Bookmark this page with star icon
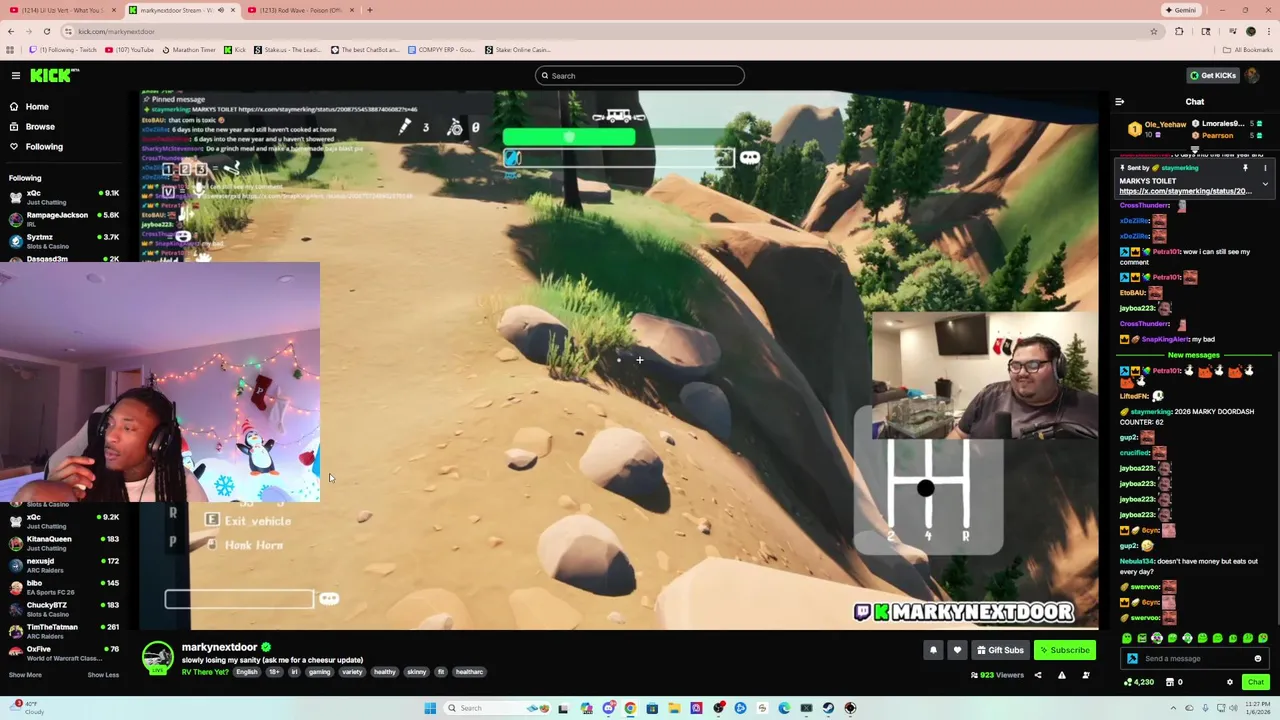 pos(1154,31)
